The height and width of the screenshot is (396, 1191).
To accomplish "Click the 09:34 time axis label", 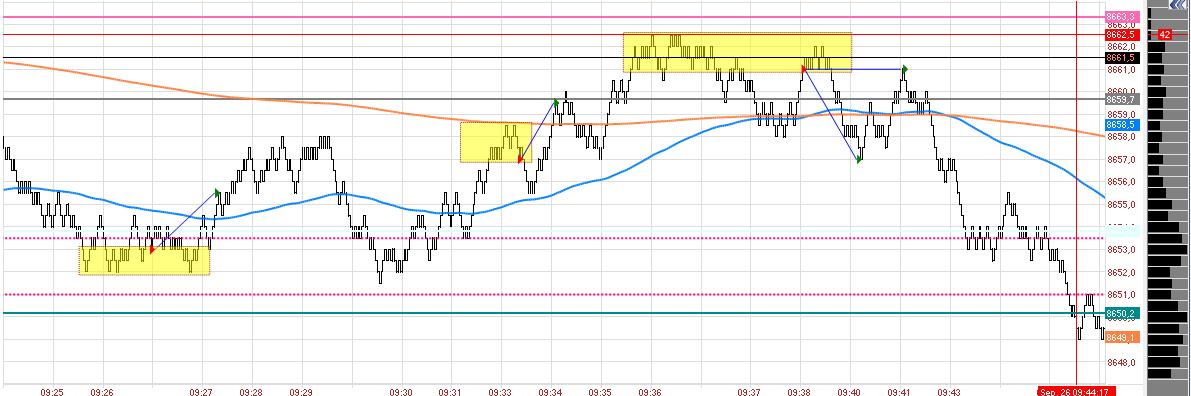I will pos(550,392).
